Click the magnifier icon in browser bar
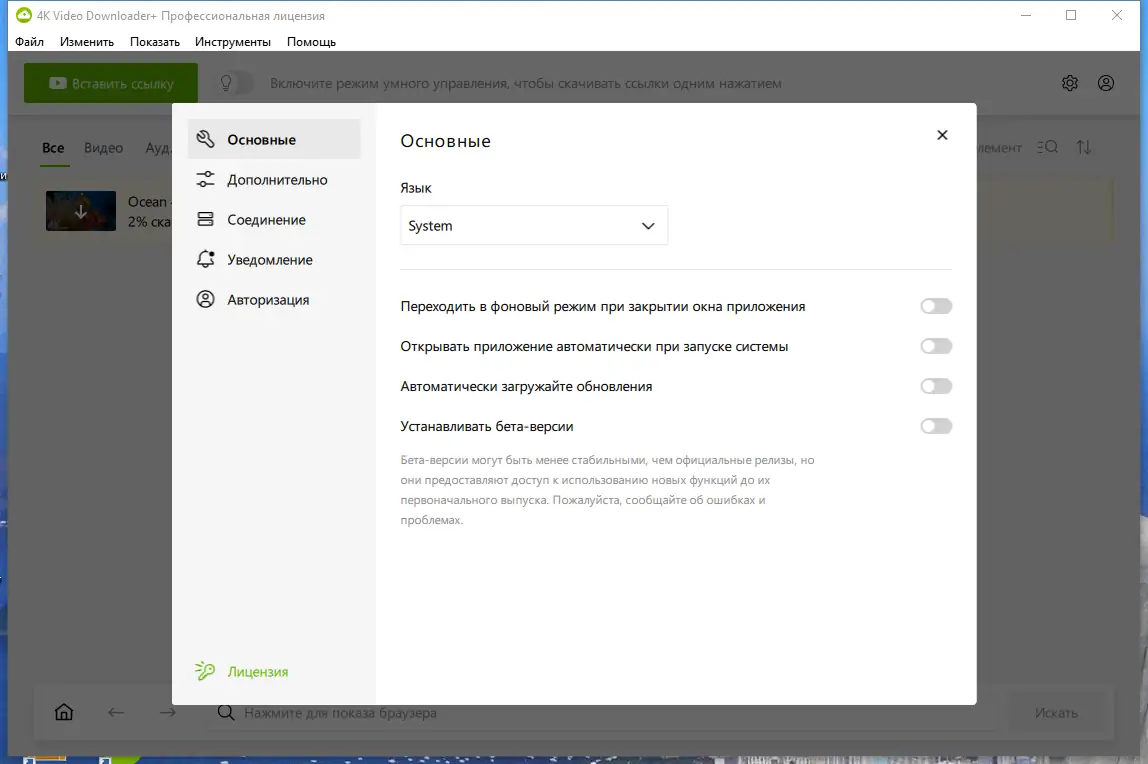This screenshot has height=764, width=1148. pos(226,712)
